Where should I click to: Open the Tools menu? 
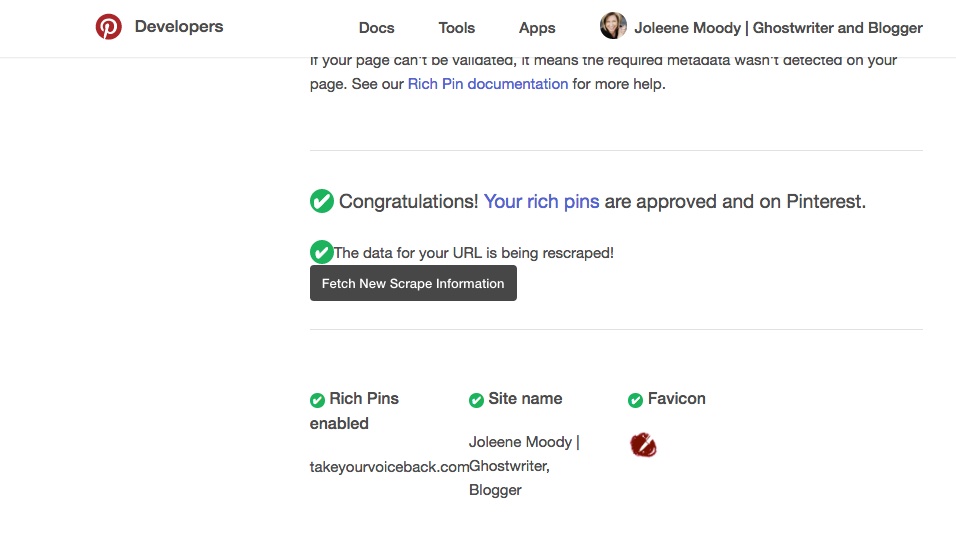457,27
